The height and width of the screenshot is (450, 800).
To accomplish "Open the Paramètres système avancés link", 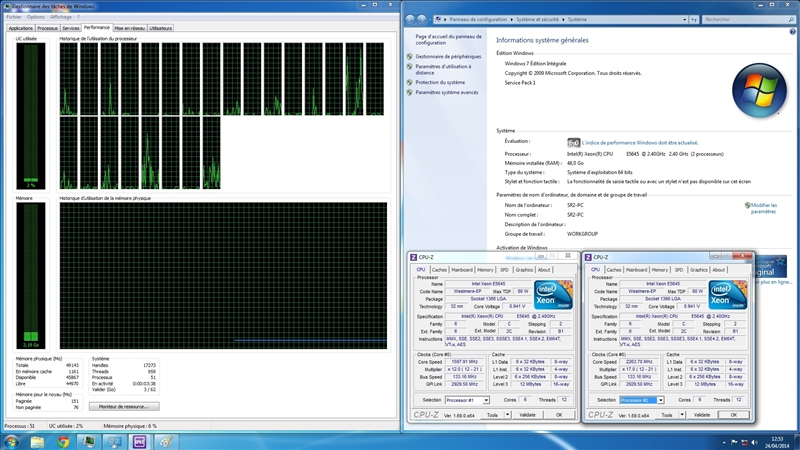I will coord(447,92).
